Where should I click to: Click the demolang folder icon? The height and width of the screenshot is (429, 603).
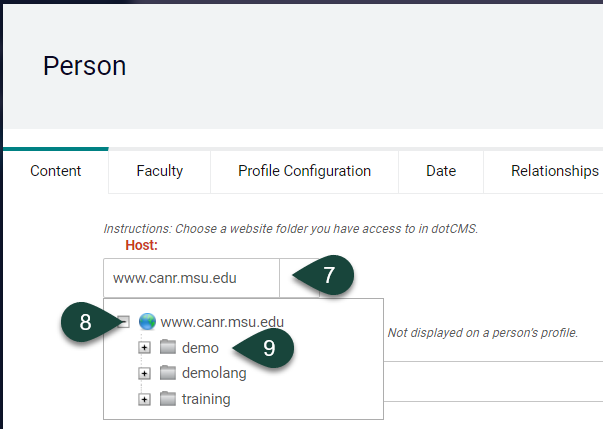168,373
